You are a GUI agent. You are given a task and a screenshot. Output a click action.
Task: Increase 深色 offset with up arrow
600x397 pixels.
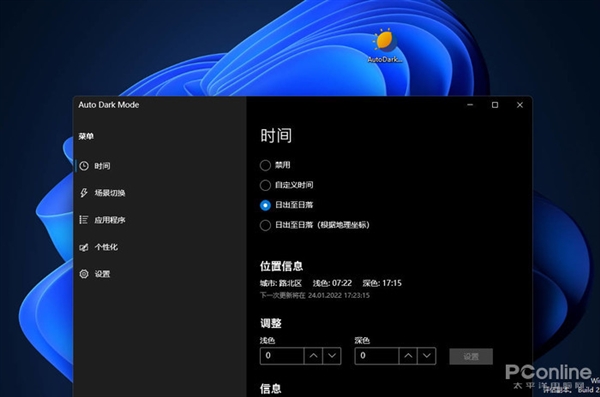click(408, 356)
